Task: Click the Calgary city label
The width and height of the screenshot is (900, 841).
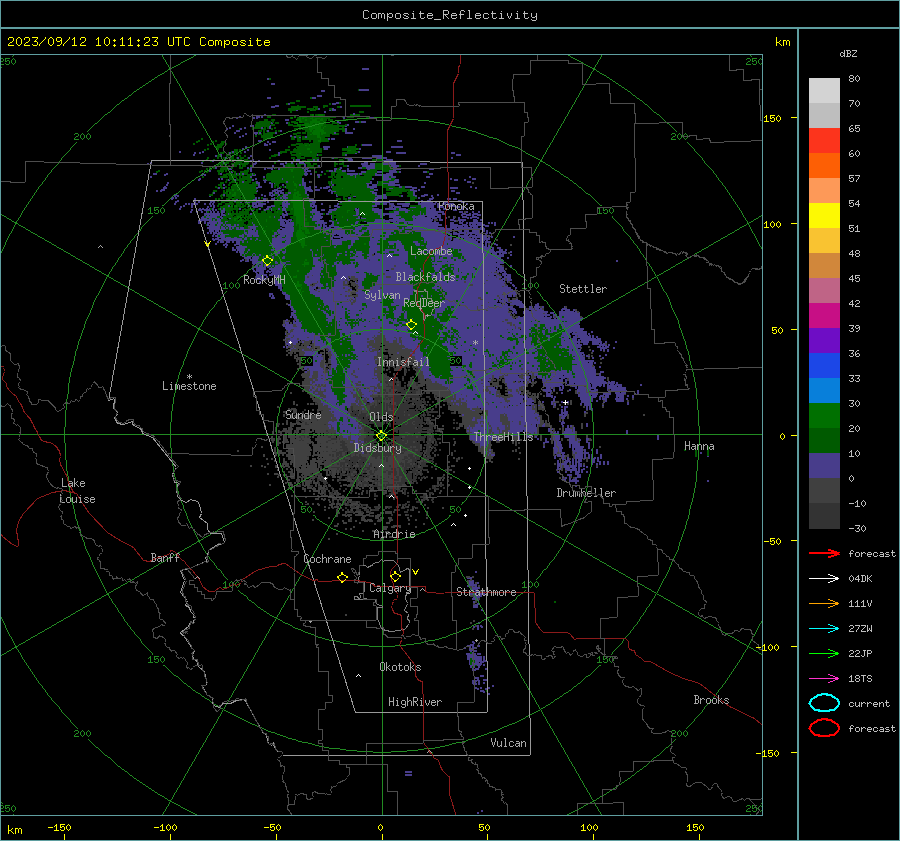Action: pos(390,588)
